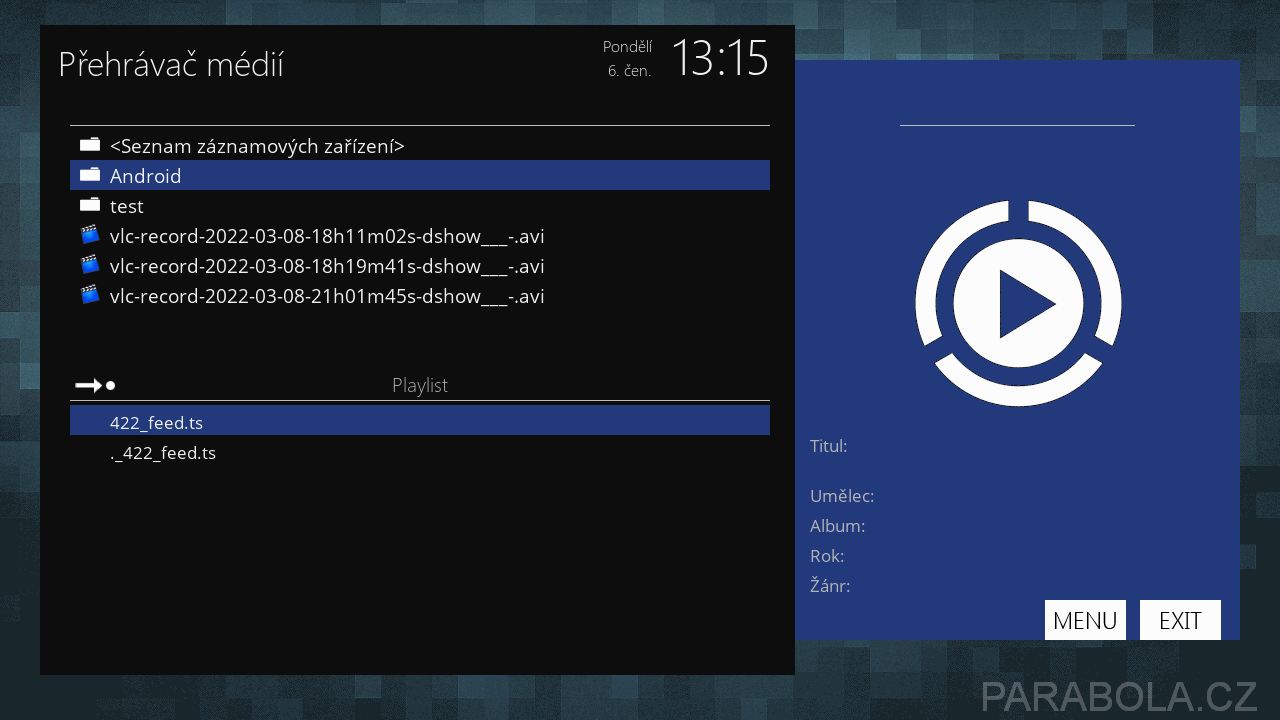Click the Rok: field label
This screenshot has height=720, width=1280.
click(x=827, y=556)
